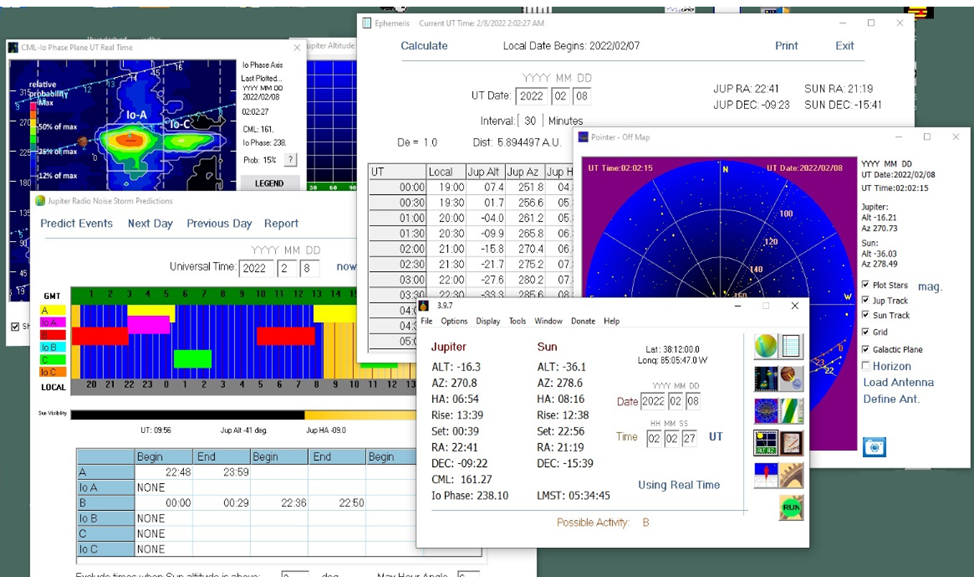Click the magenta Io-A event bar in chart
The image size is (974, 577).
click(148, 325)
